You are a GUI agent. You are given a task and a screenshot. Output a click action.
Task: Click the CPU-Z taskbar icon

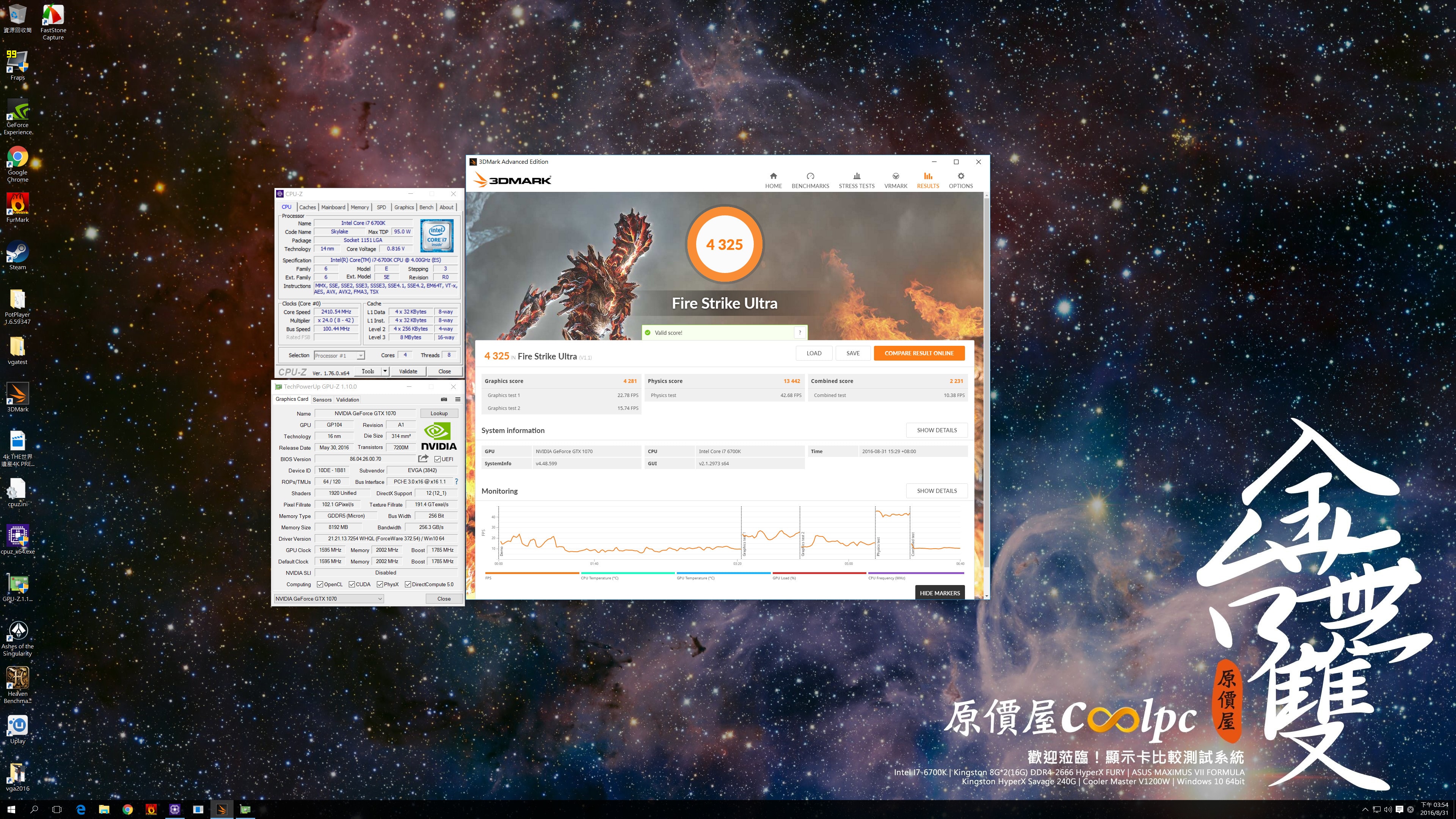(x=175, y=810)
